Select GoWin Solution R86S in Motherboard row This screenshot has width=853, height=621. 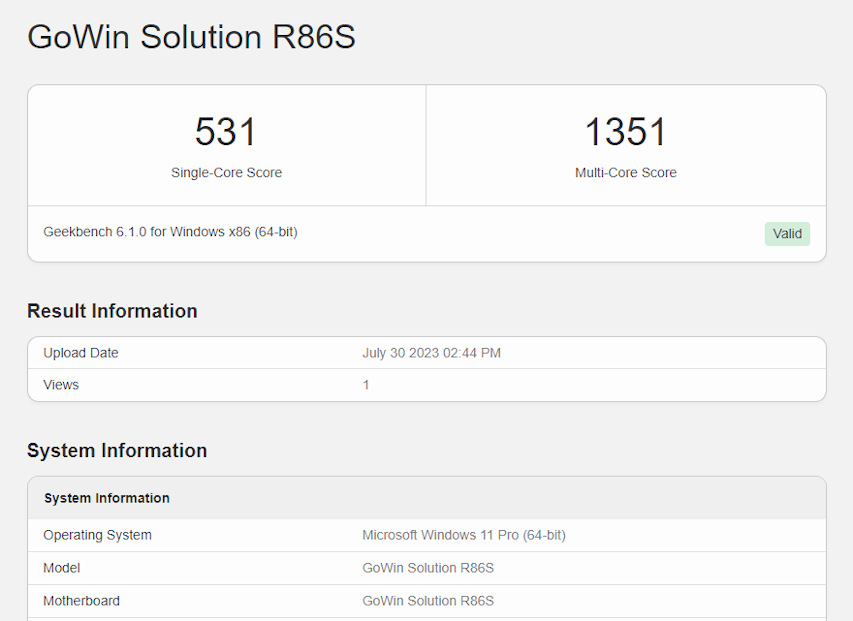click(x=428, y=601)
